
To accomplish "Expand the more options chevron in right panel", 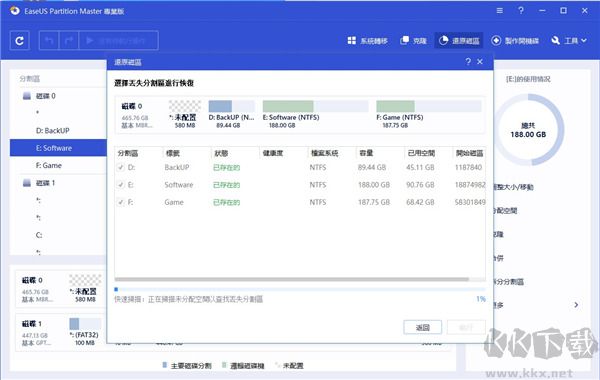I will pos(576,305).
